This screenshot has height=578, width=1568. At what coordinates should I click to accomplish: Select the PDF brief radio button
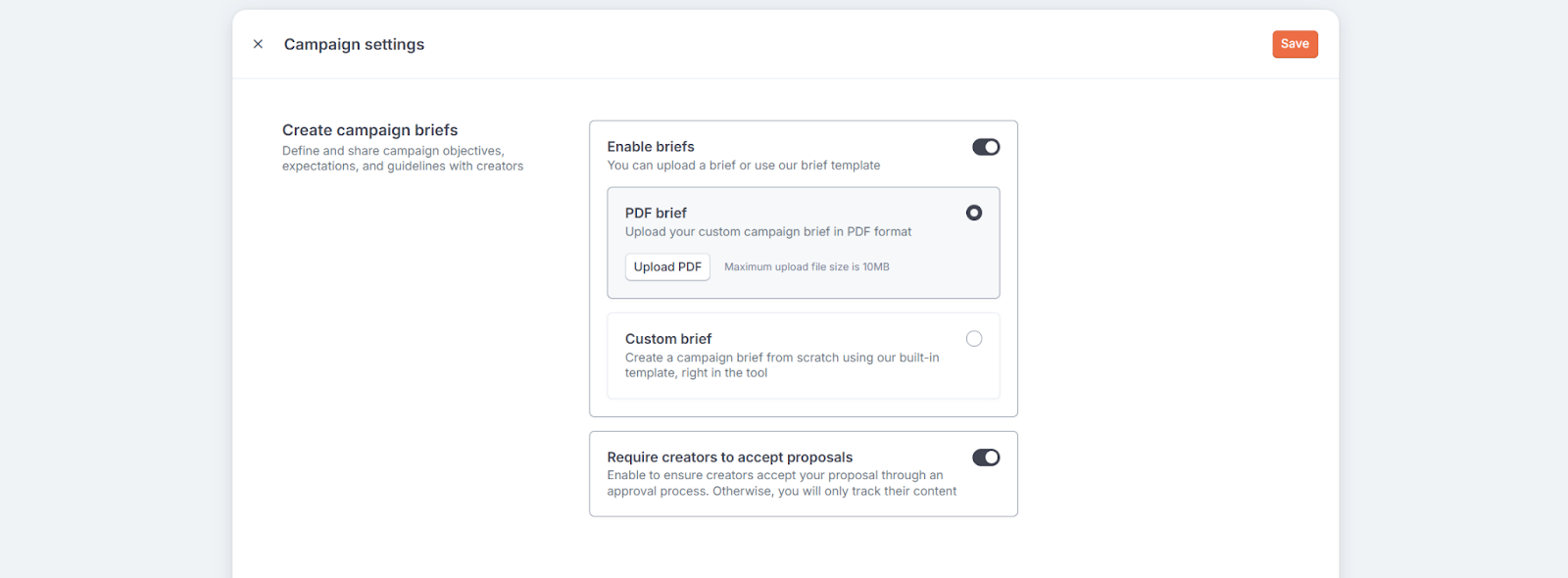[x=974, y=213]
